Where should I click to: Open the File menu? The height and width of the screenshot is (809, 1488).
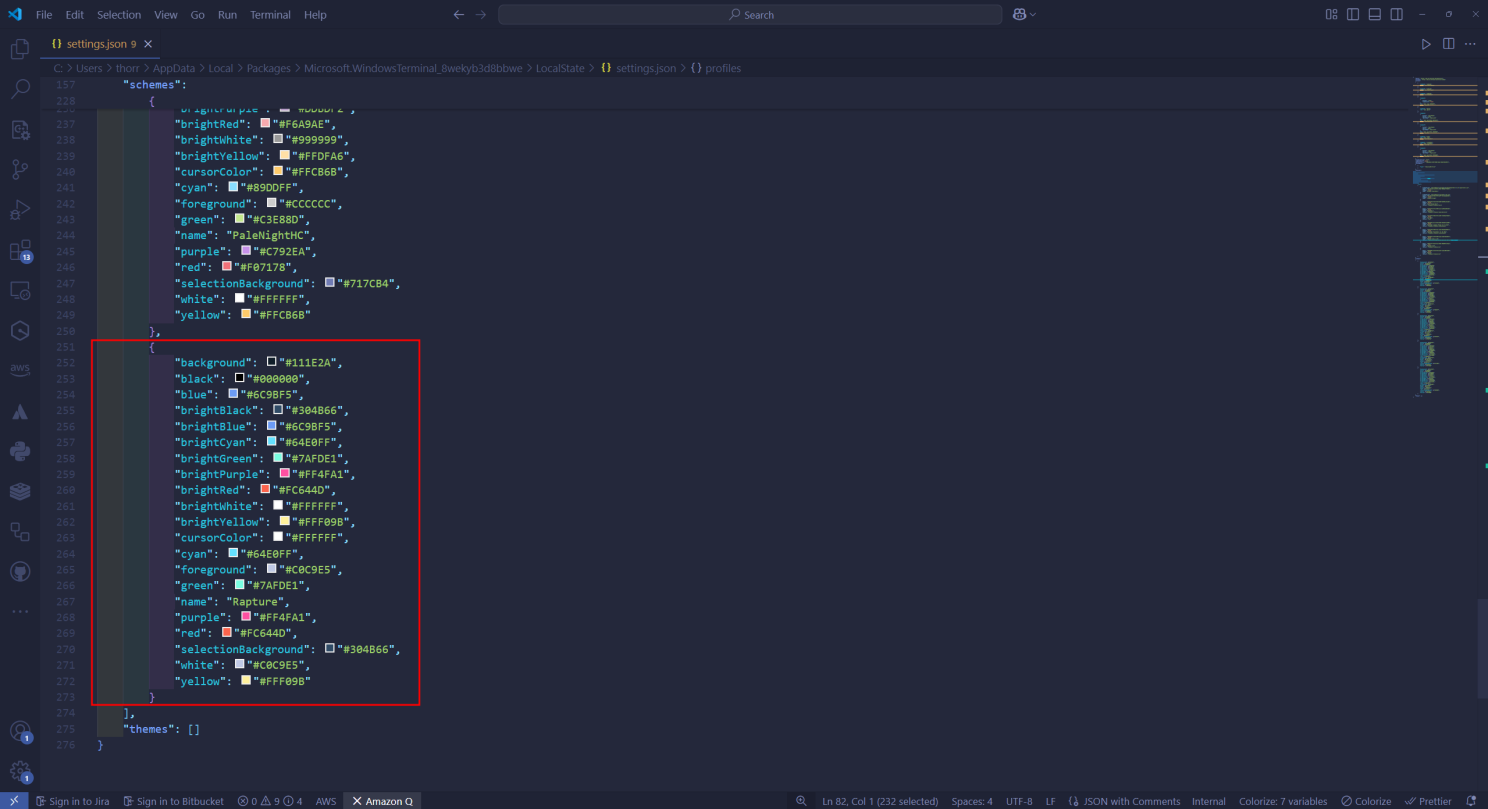coord(44,15)
